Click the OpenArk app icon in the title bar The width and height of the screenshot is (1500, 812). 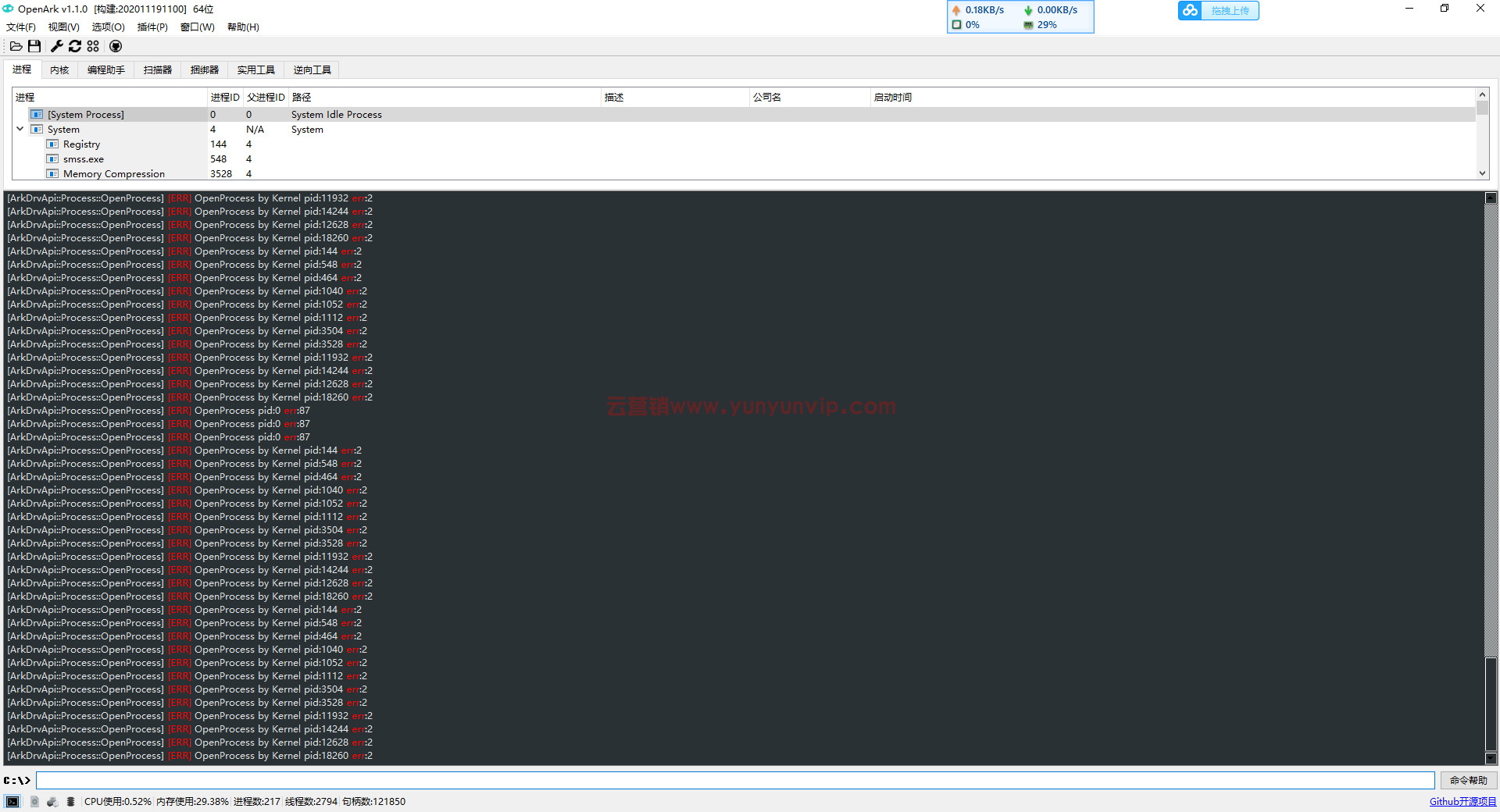pyautogui.click(x=8, y=9)
